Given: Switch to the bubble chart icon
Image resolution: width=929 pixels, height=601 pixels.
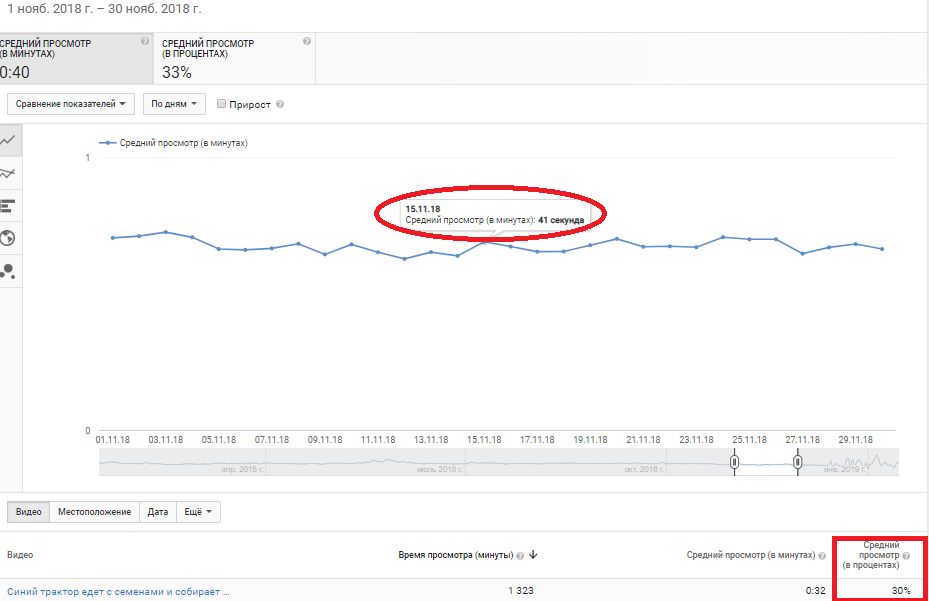Looking at the screenshot, I should tap(8, 271).
